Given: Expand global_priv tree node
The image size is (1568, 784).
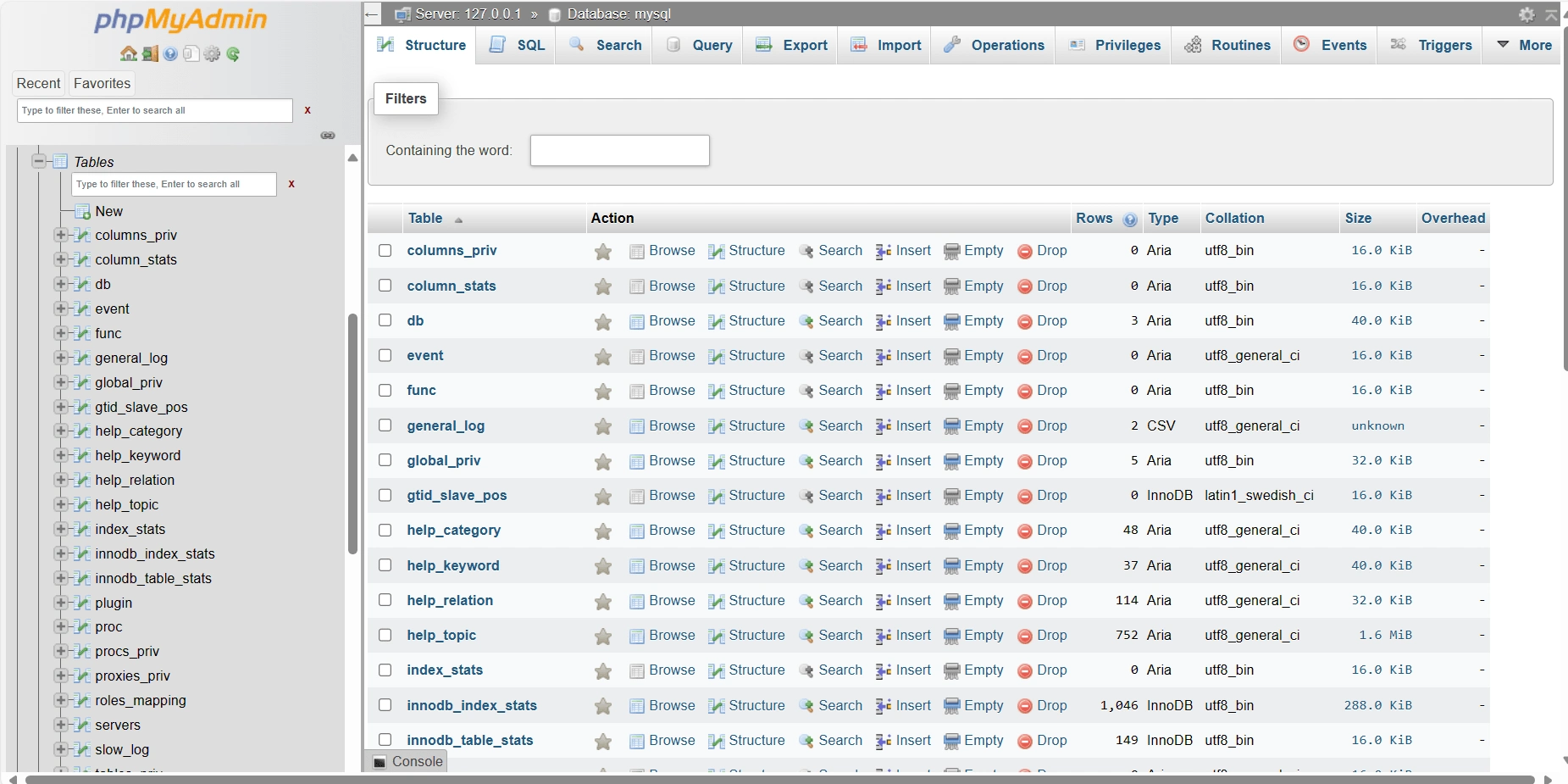Looking at the screenshot, I should click(x=60, y=382).
